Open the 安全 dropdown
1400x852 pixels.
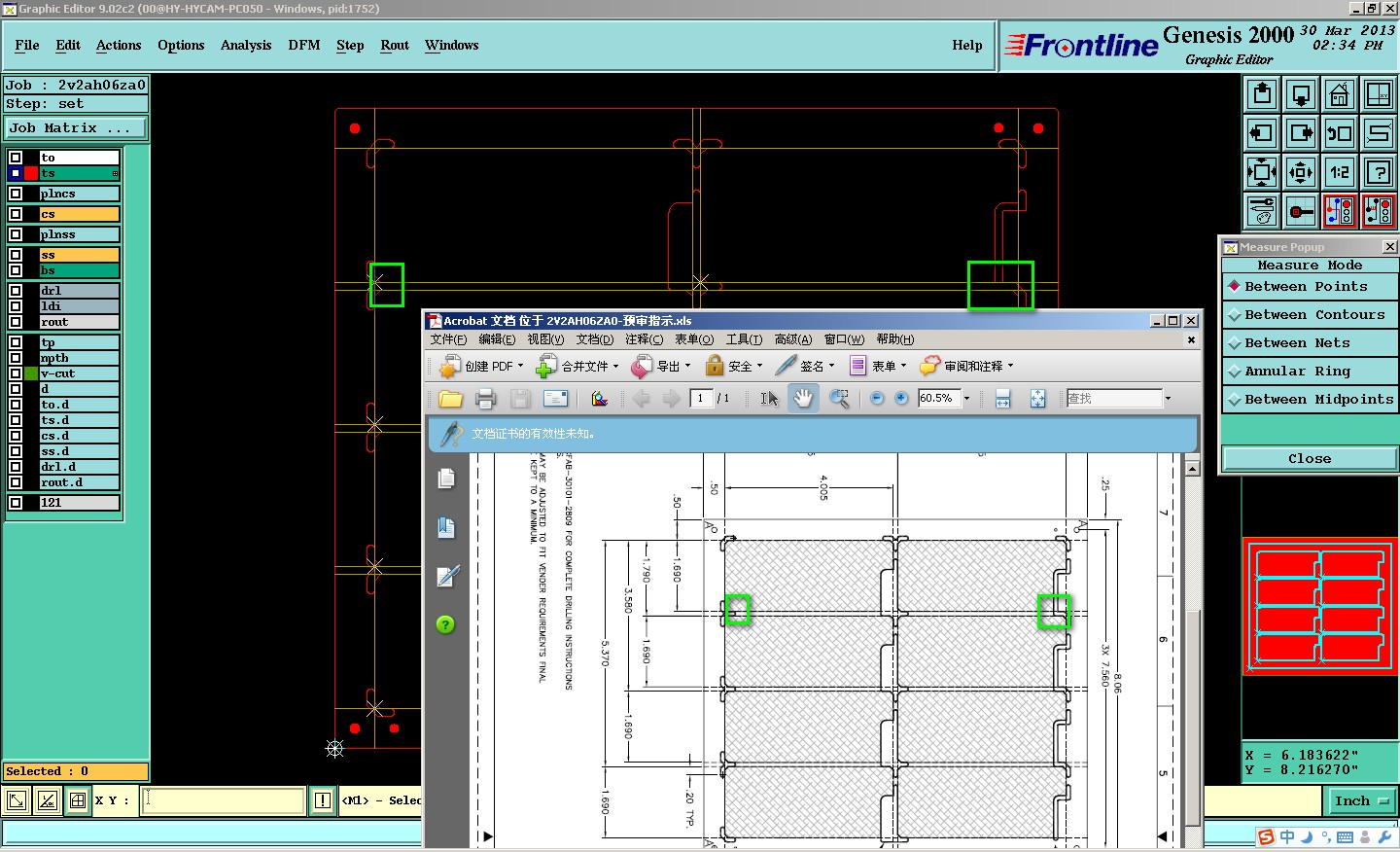[x=733, y=367]
